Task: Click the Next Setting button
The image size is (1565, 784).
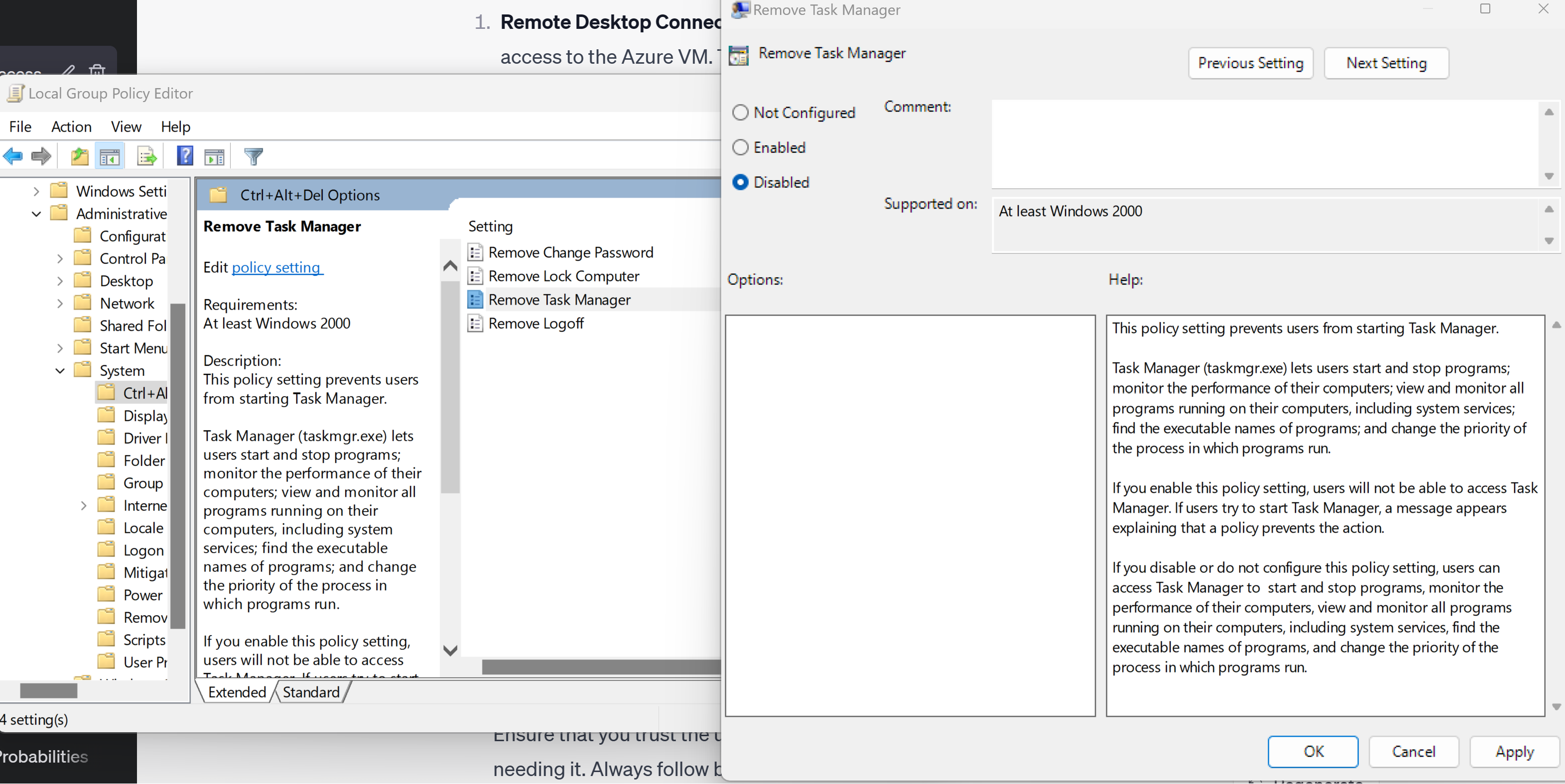Action: 1386,63
